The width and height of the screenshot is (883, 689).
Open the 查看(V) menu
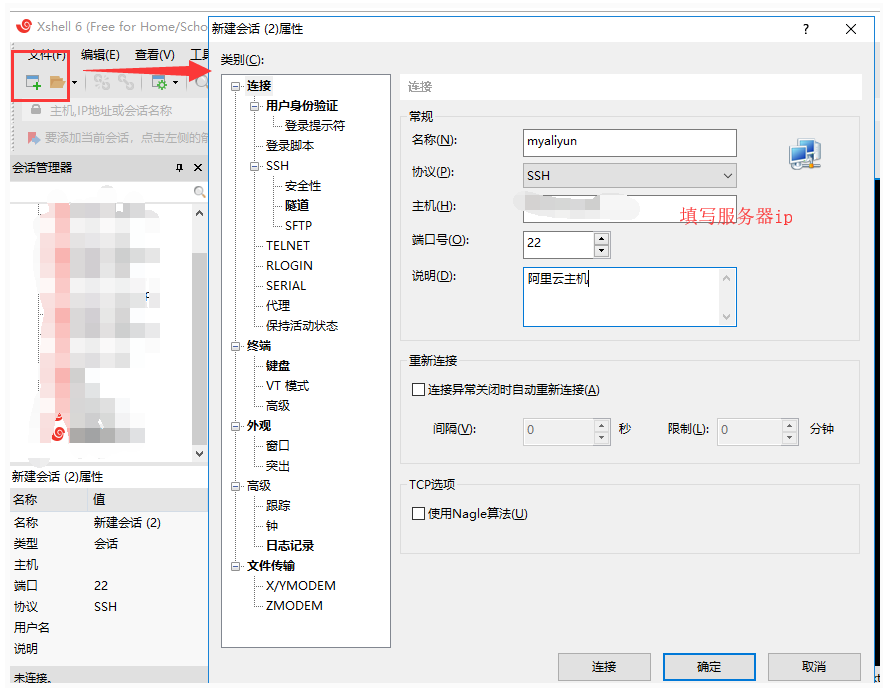point(155,55)
